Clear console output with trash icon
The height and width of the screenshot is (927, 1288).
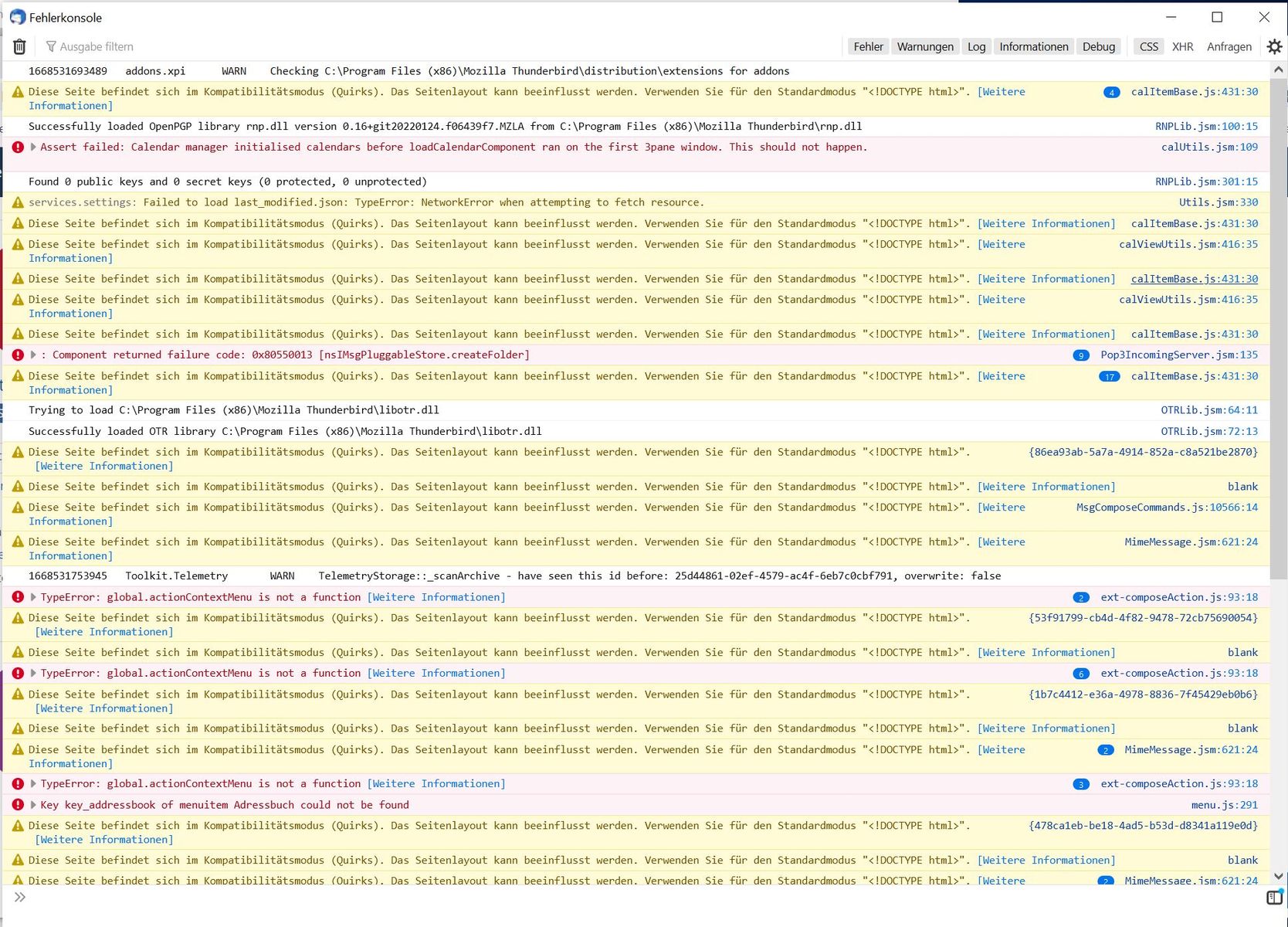coord(19,47)
